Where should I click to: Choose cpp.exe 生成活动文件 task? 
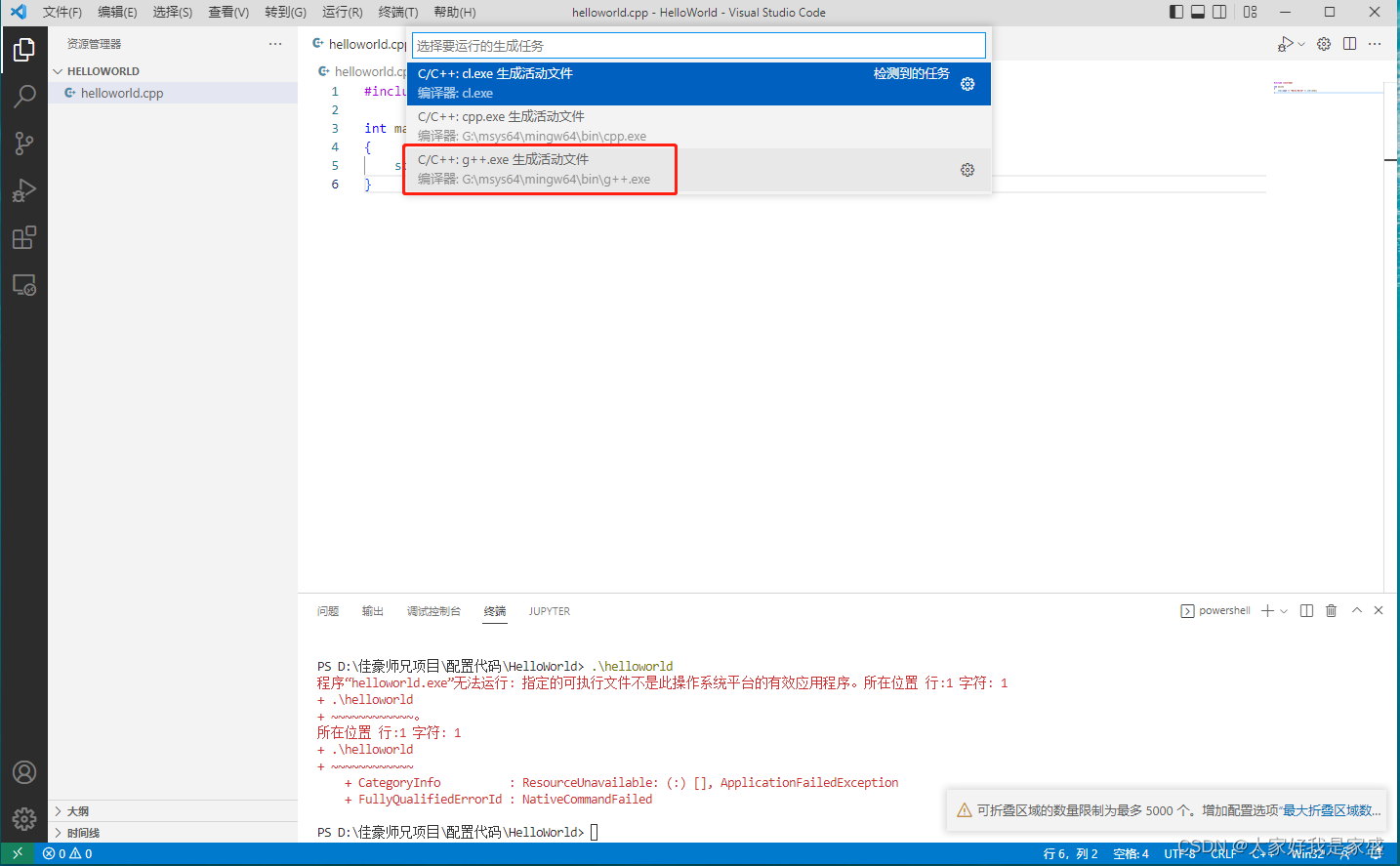[x=699, y=126]
